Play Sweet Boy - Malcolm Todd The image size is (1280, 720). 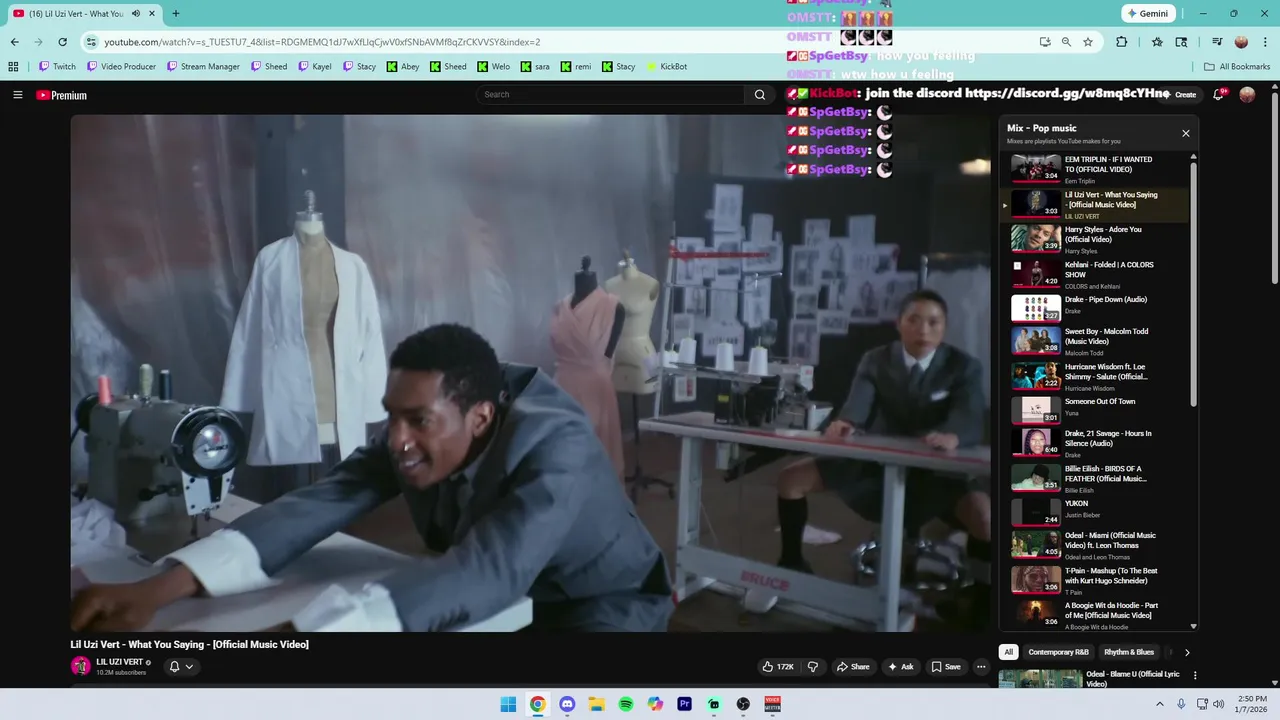(1095, 341)
